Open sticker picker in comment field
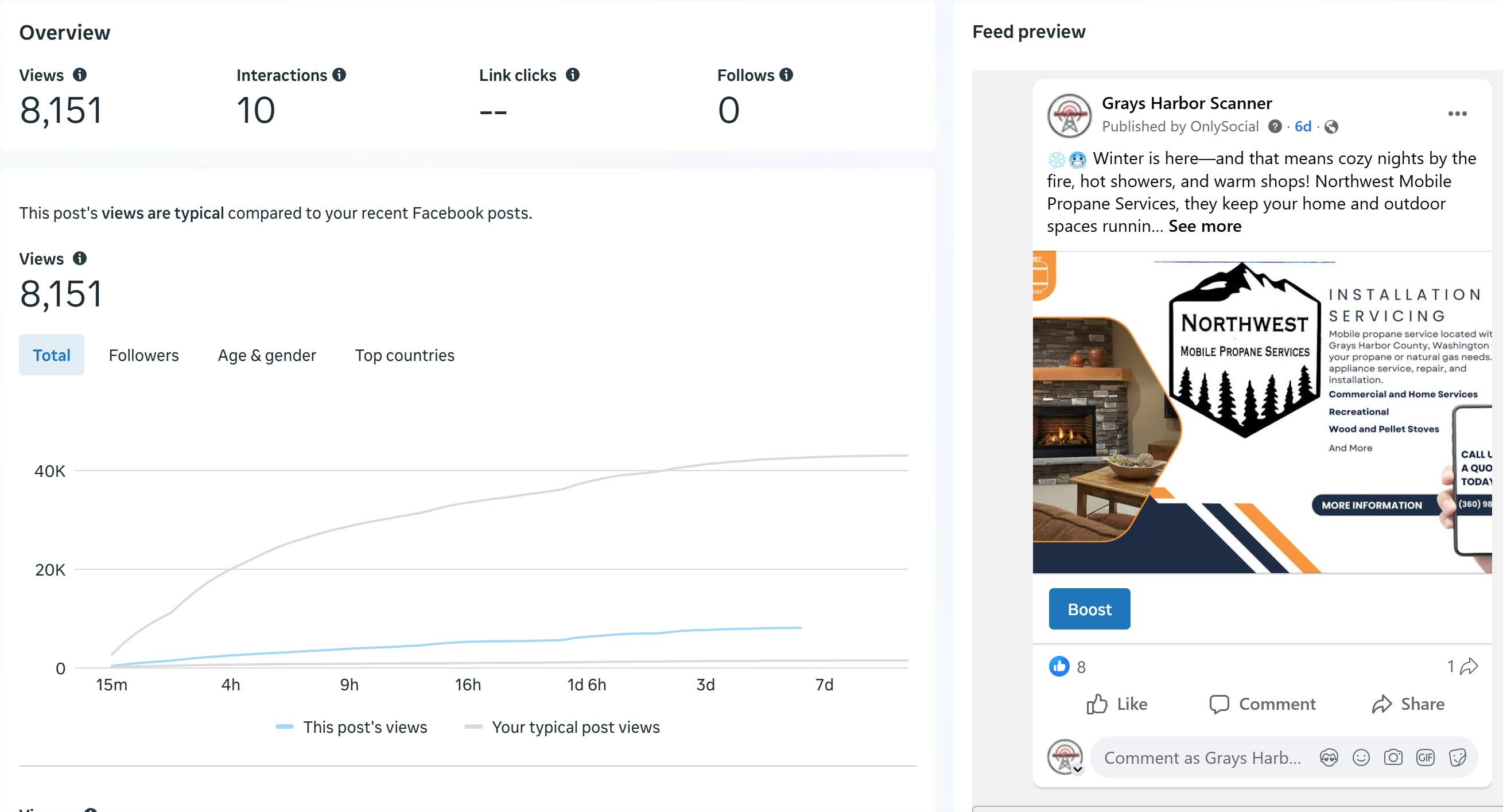The width and height of the screenshot is (1503, 812). pos(1457,757)
